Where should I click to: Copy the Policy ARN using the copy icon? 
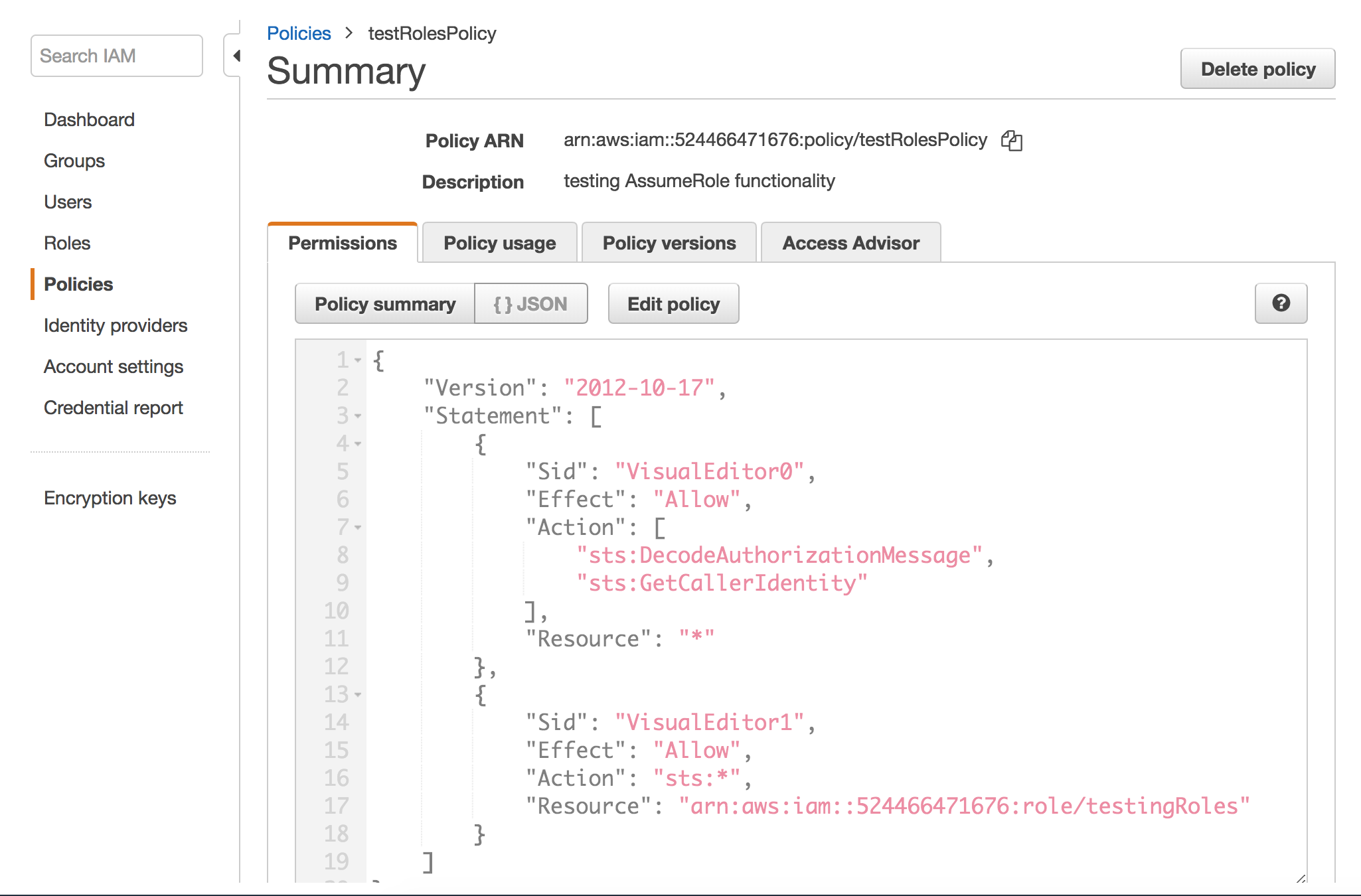(1012, 140)
